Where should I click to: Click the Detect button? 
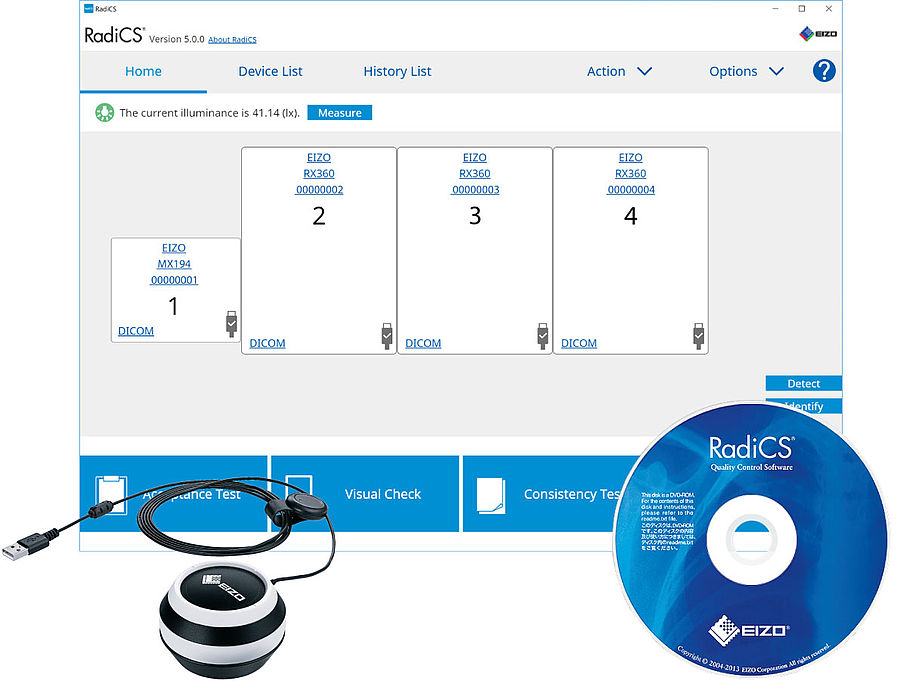click(x=803, y=383)
